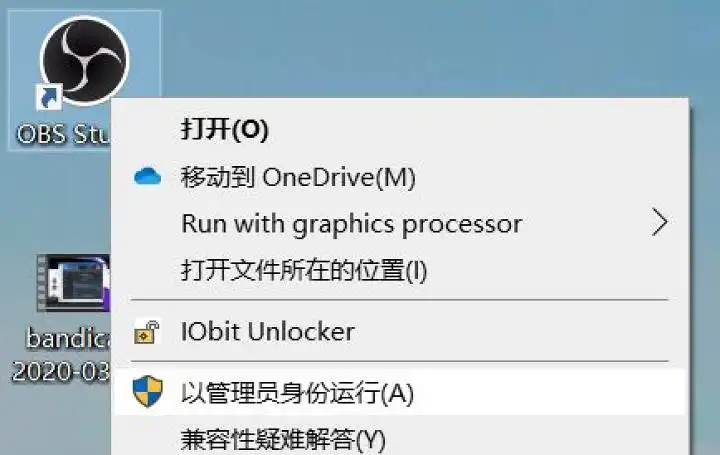
Task: Click the IObit Unlocker padlock icon
Action: 147,331
